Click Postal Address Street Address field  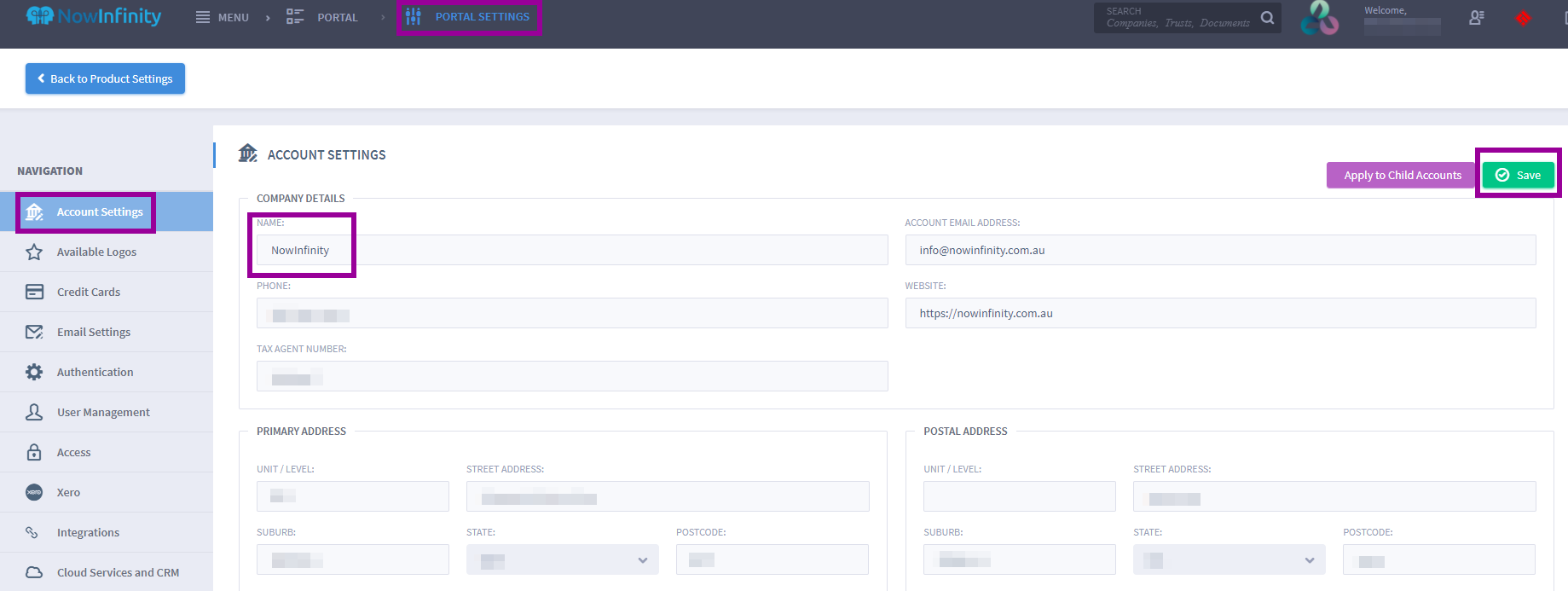1334,496
